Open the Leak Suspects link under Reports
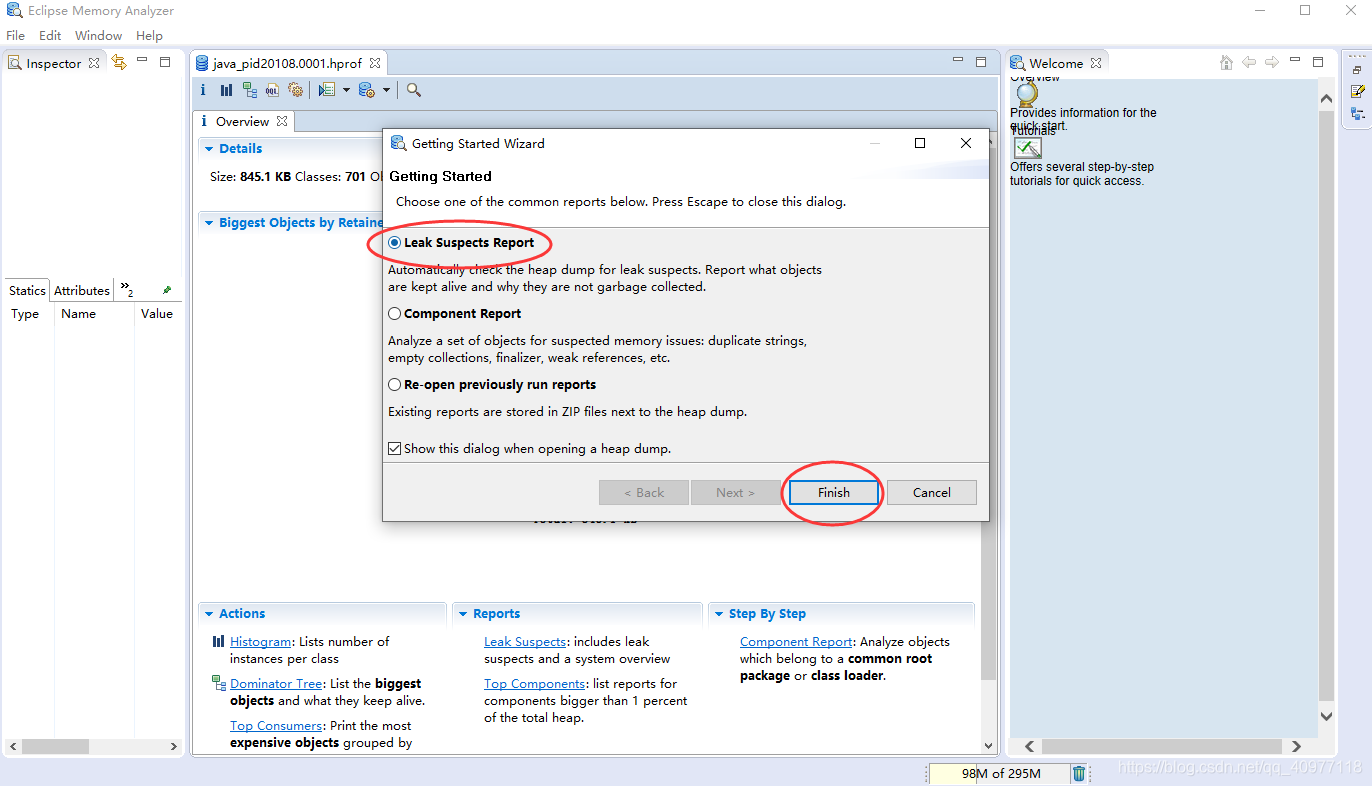 coord(525,642)
